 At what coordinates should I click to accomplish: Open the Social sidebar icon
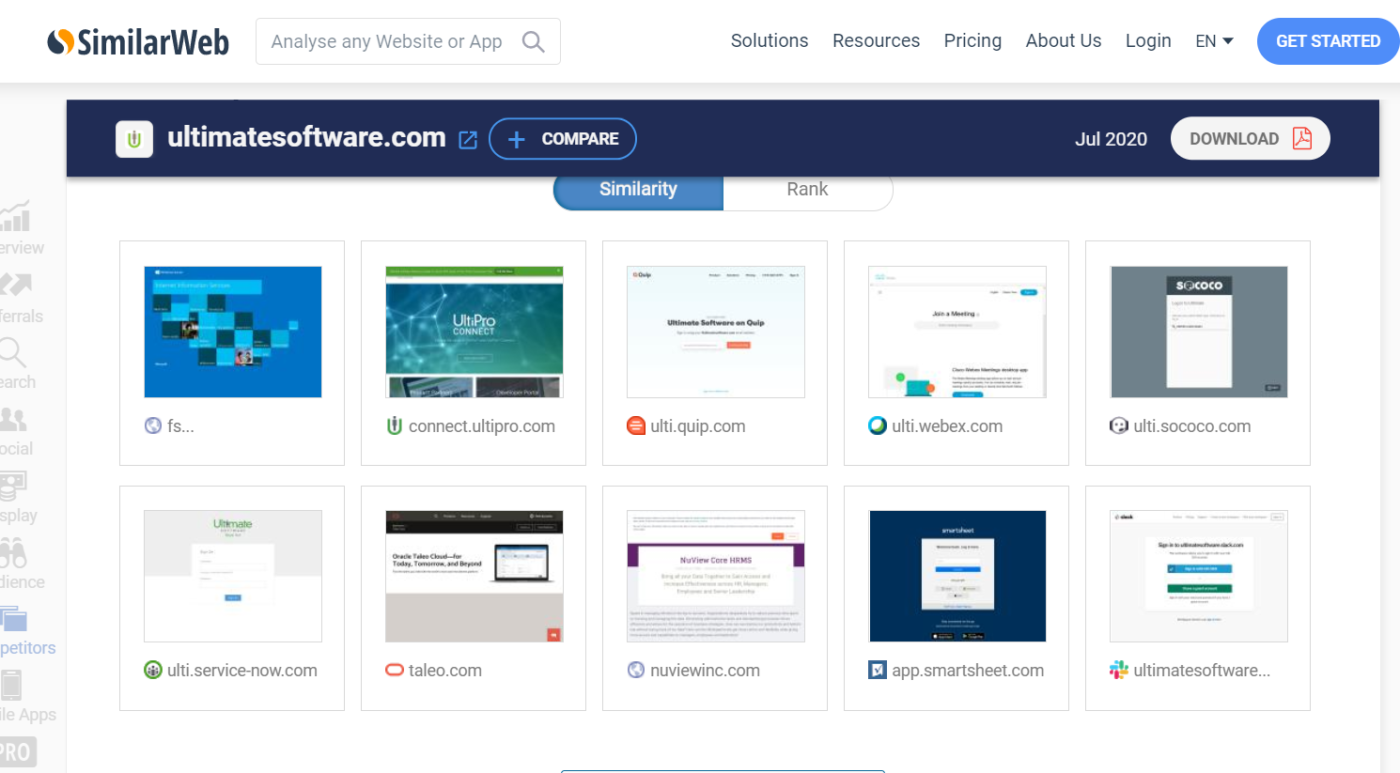pyautogui.click(x=15, y=419)
